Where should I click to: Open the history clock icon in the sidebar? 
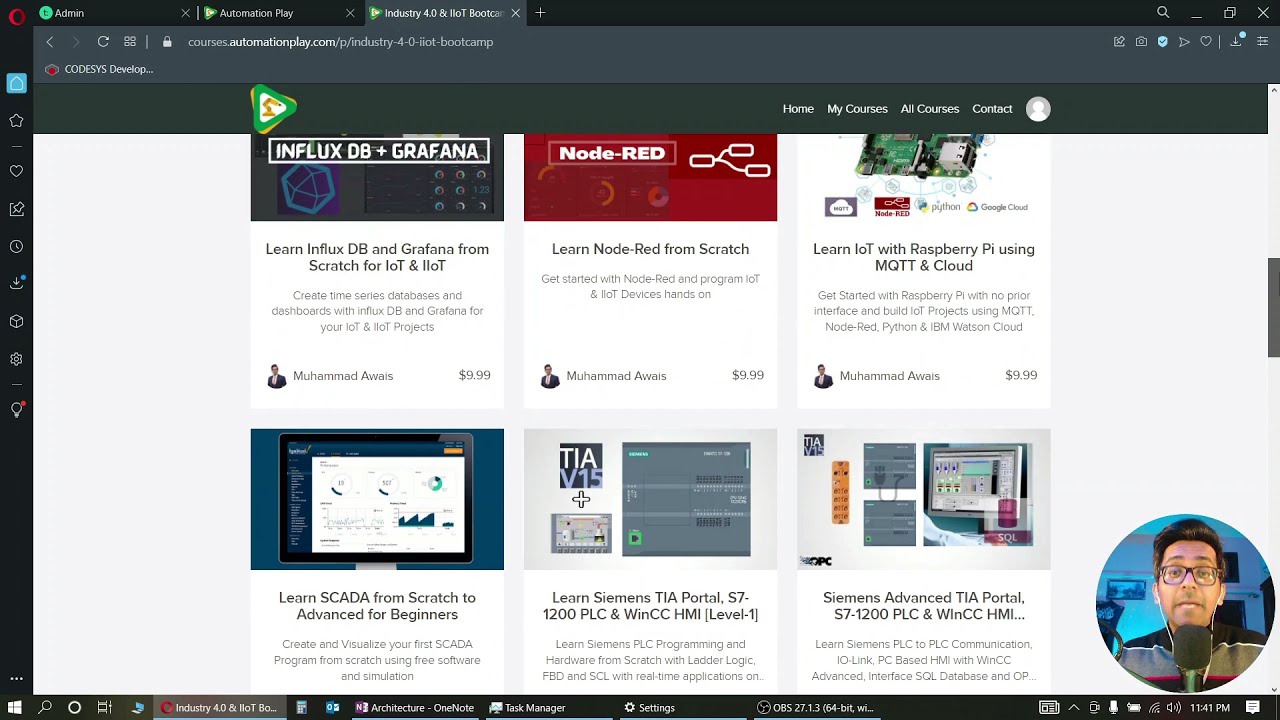point(16,247)
